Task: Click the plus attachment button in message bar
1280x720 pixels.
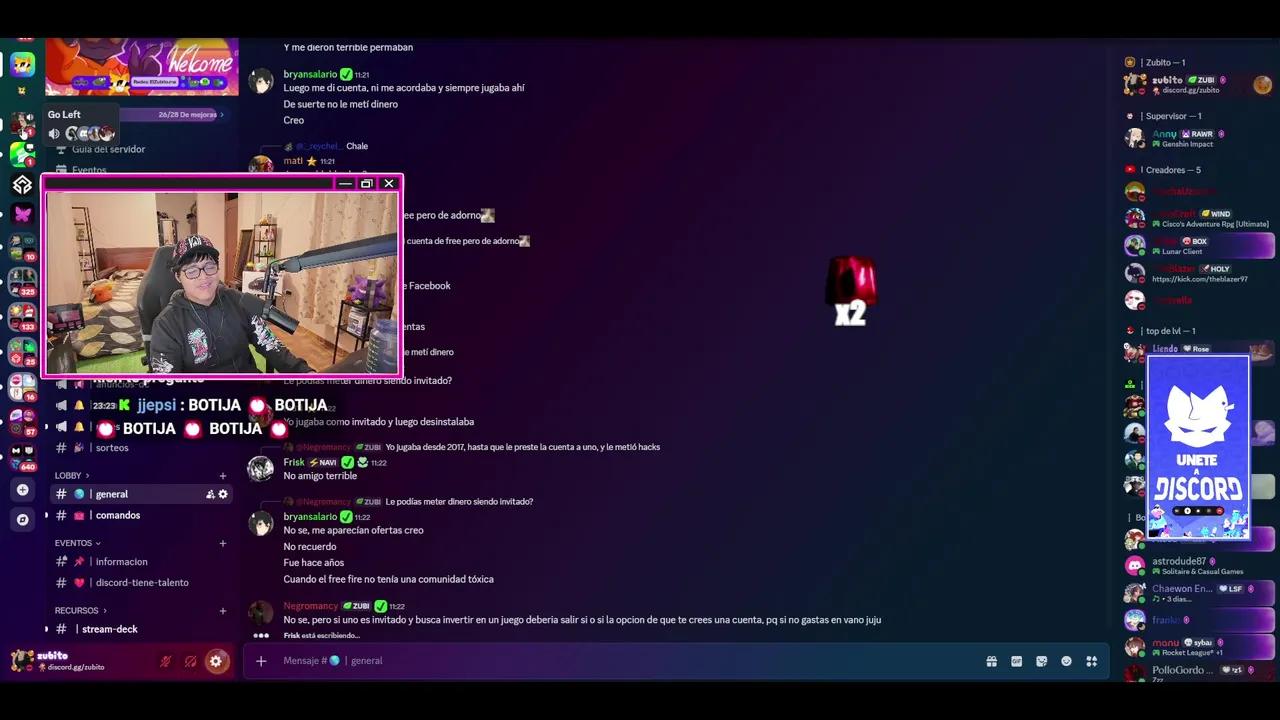Action: (x=261, y=661)
